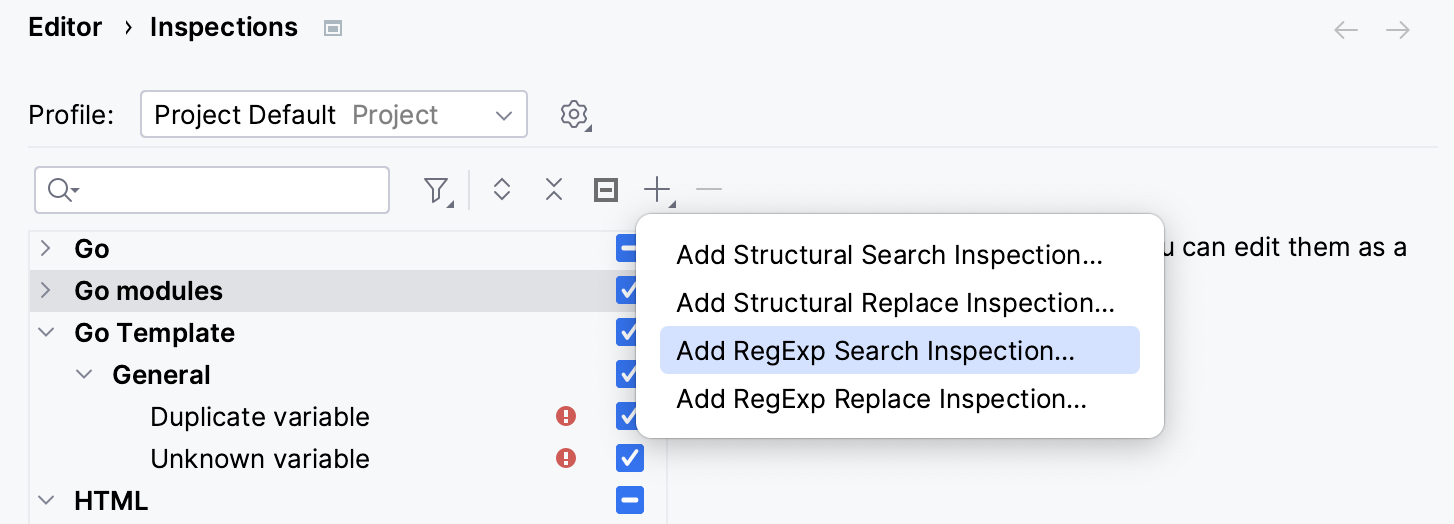
Task: Click Add Structural Replace Inspection entry
Action: click(895, 303)
